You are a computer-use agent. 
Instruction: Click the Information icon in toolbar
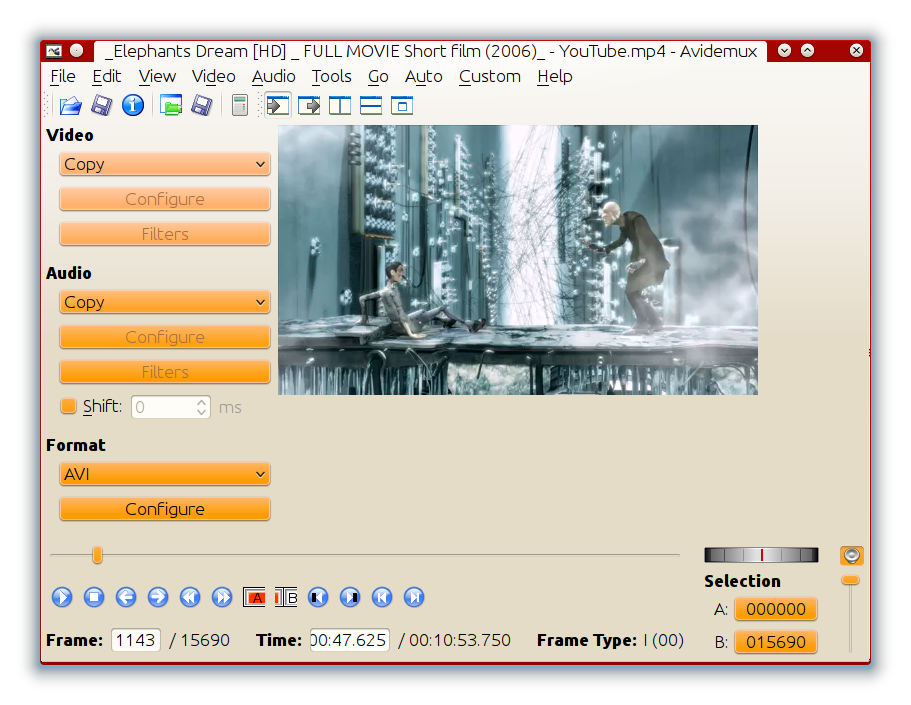tap(132, 106)
